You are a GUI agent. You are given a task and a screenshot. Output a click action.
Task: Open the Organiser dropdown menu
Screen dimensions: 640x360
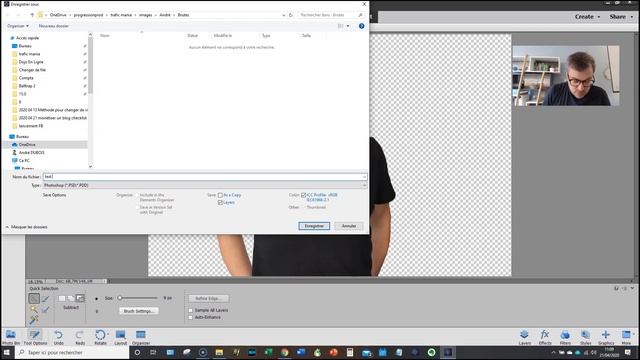click(18, 26)
